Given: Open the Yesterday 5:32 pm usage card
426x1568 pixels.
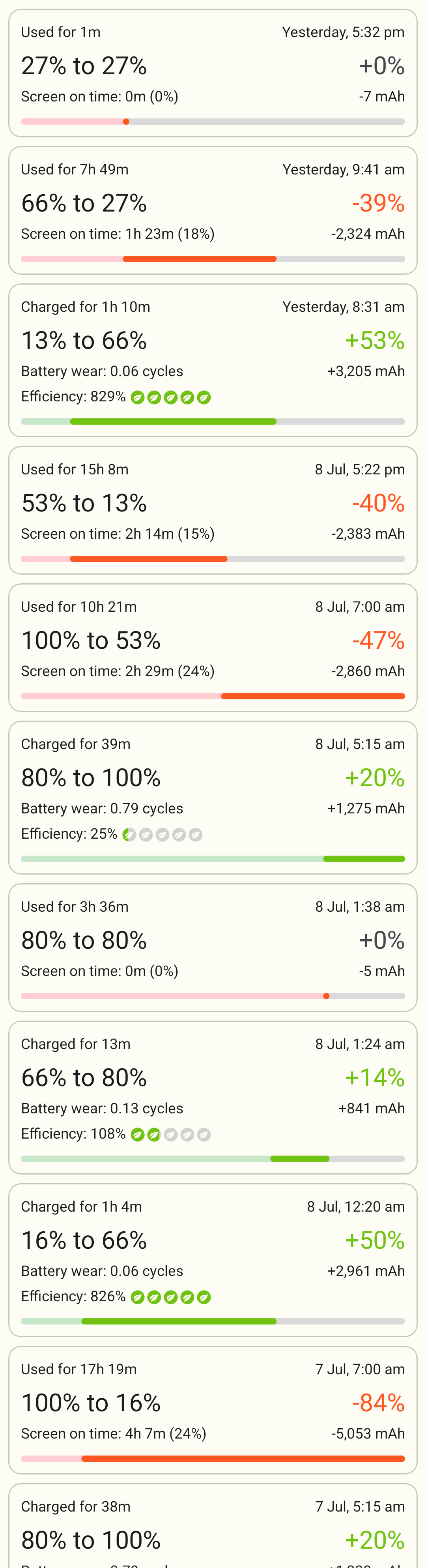Looking at the screenshot, I should (213, 73).
